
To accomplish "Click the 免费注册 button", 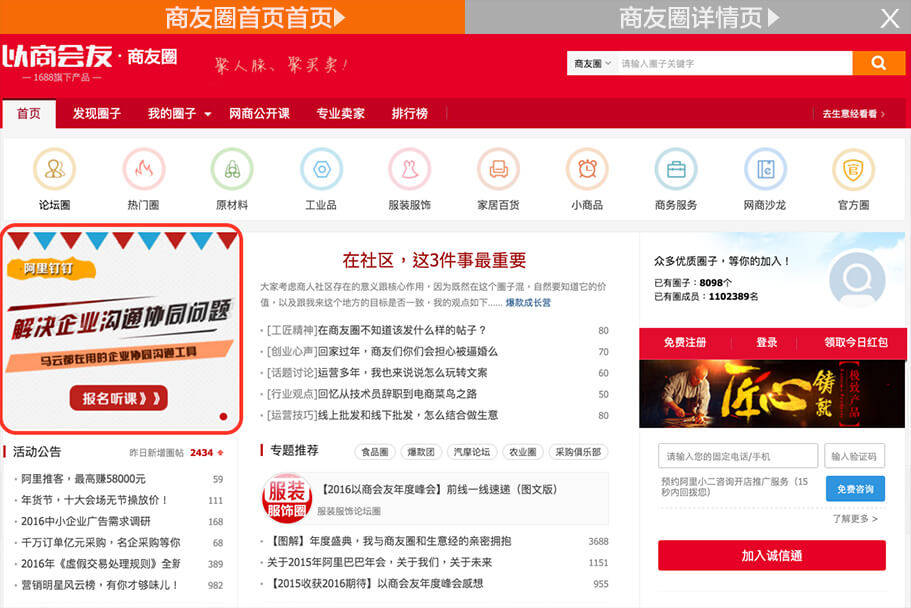I will tap(684, 342).
